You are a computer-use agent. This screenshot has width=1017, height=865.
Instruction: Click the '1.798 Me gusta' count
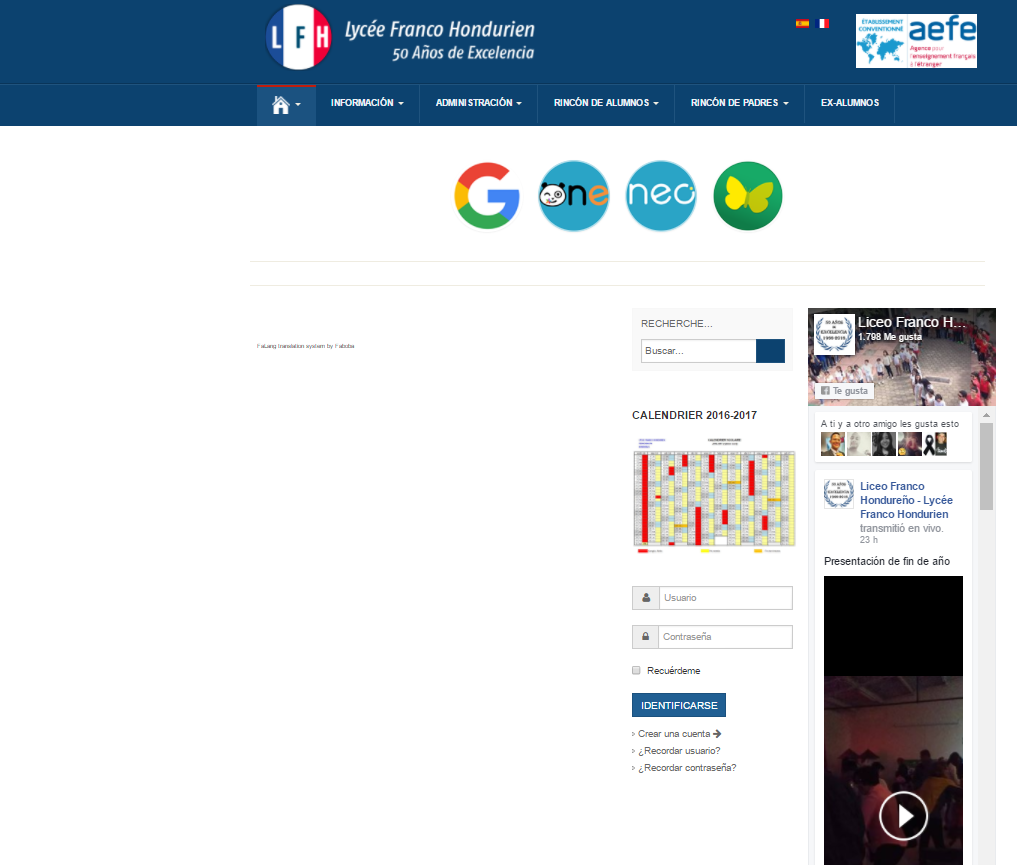click(890, 337)
